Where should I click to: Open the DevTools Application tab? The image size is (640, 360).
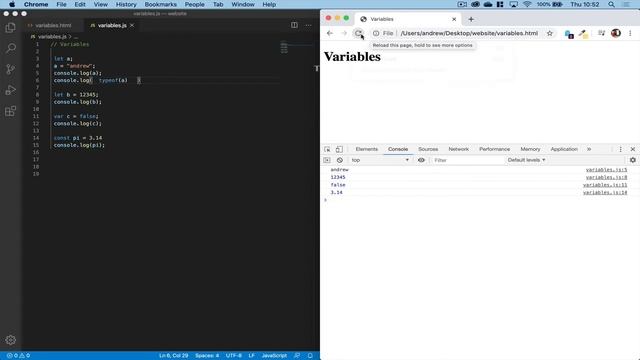click(x=564, y=149)
